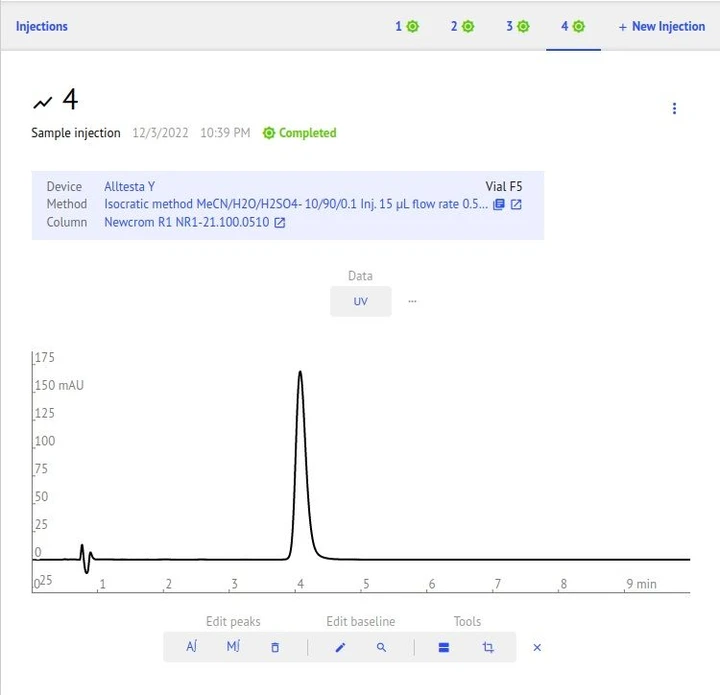Open the Alltesta Y device link
Image resolution: width=720 pixels, height=695 pixels.
129,186
